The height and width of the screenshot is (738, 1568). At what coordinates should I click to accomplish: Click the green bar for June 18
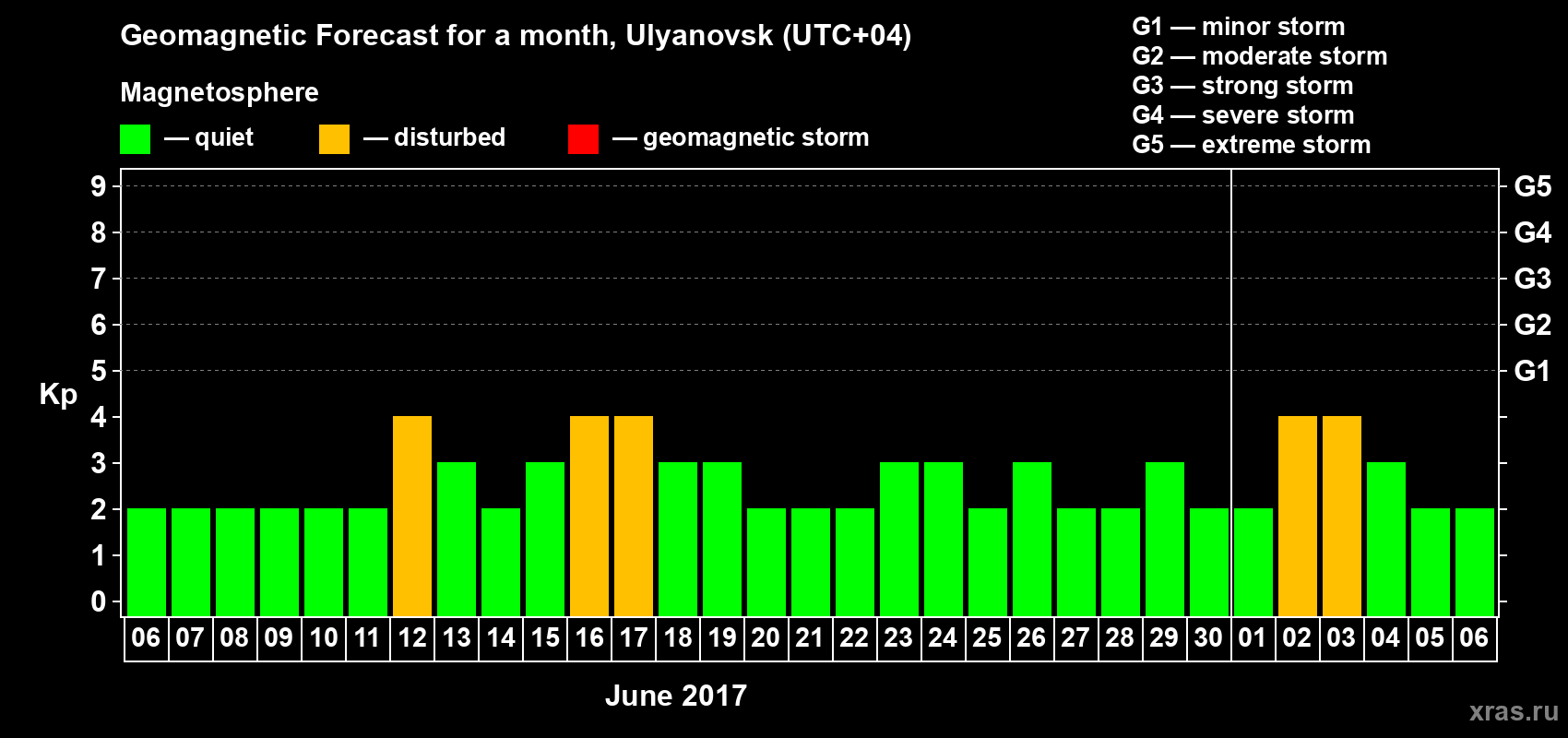tap(678, 539)
